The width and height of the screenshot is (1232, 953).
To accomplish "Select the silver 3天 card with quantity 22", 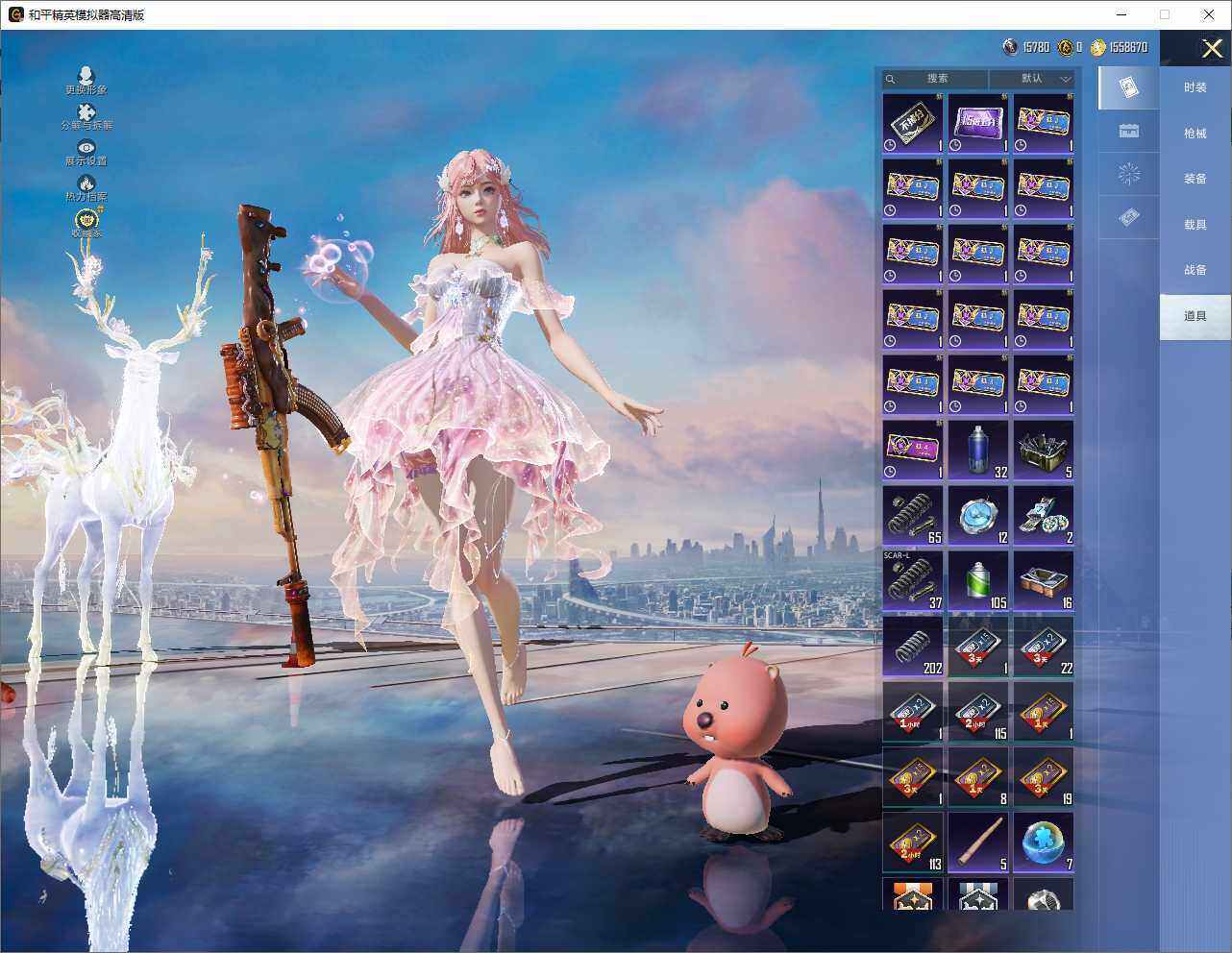I will point(1044,647).
